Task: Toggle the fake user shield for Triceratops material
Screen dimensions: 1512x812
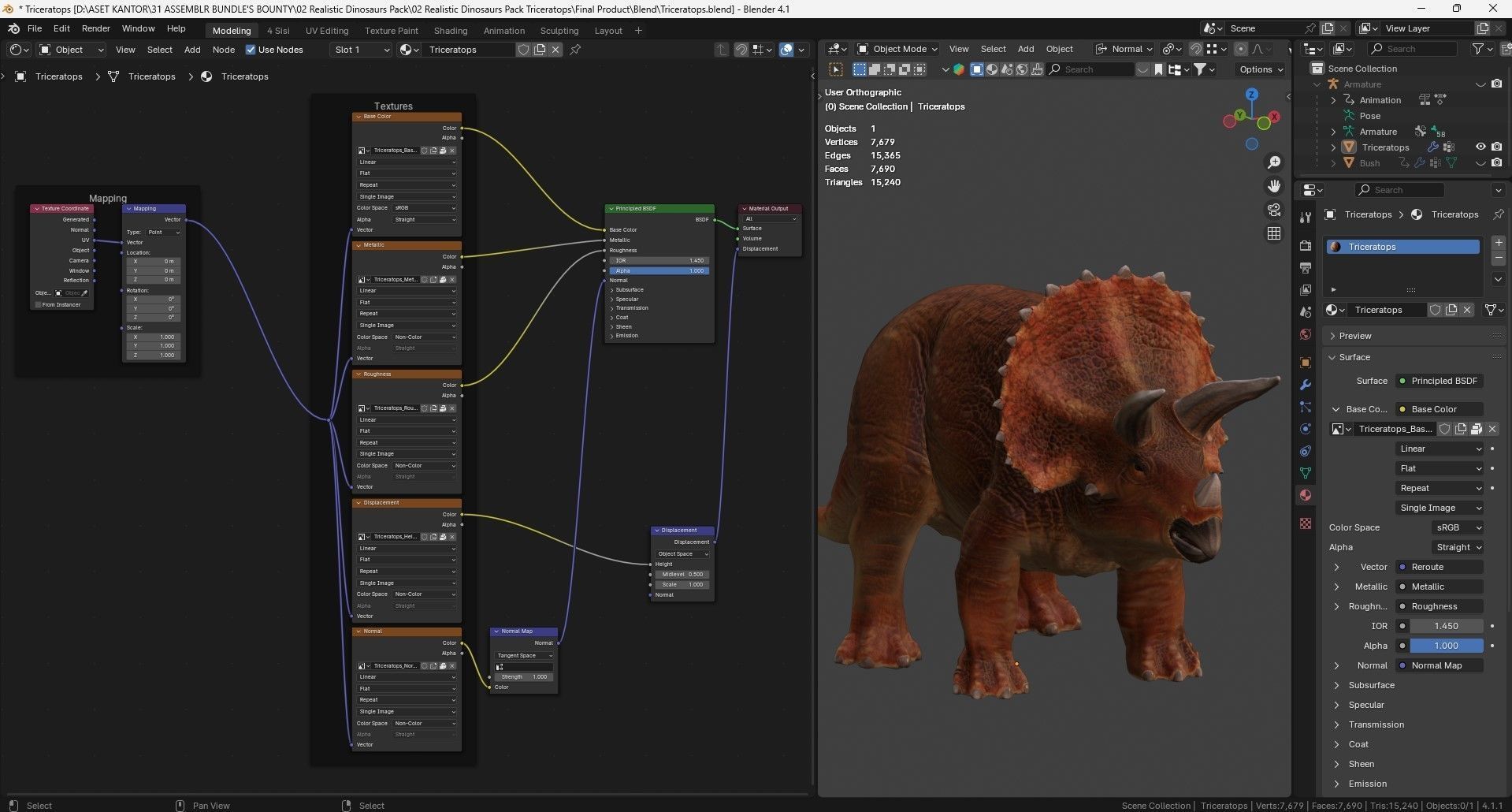Action: tap(1435, 310)
